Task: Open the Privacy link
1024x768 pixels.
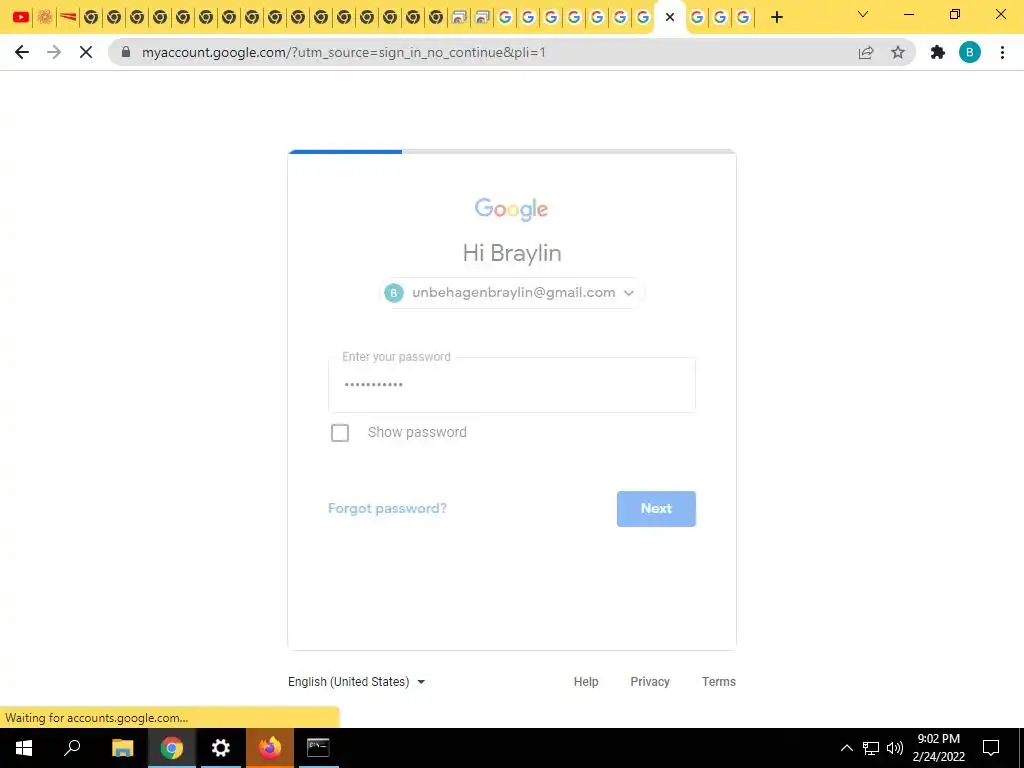Action: [650, 682]
